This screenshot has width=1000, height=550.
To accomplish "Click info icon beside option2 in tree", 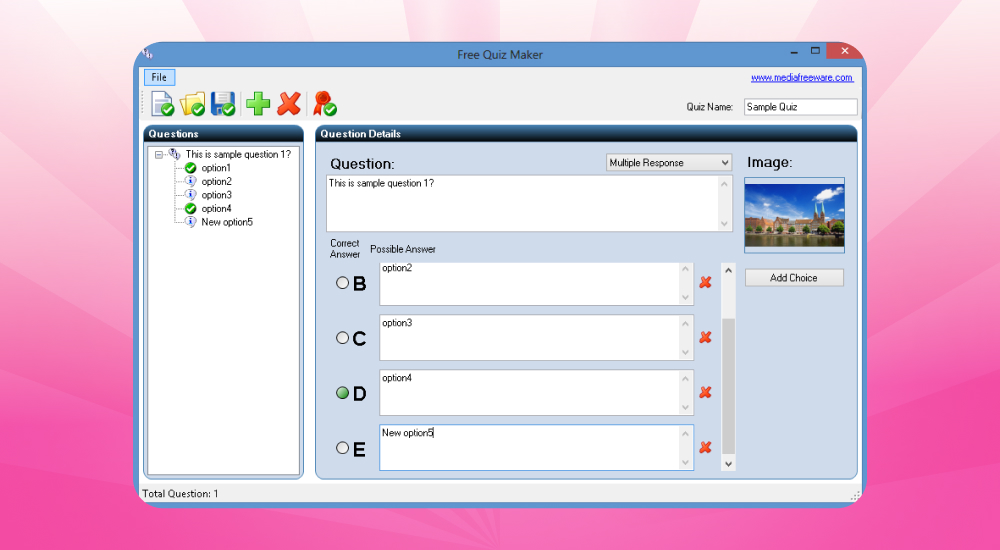I will [x=190, y=181].
